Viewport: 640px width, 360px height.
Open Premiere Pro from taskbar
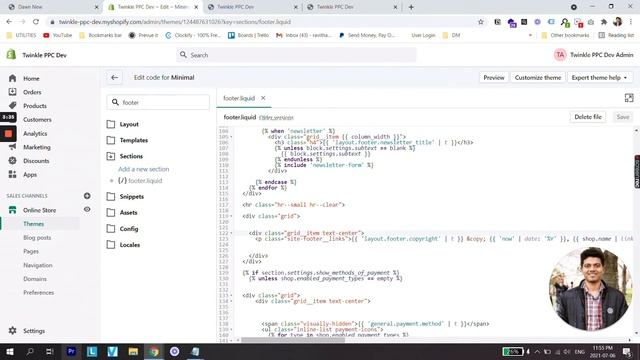coord(71,351)
